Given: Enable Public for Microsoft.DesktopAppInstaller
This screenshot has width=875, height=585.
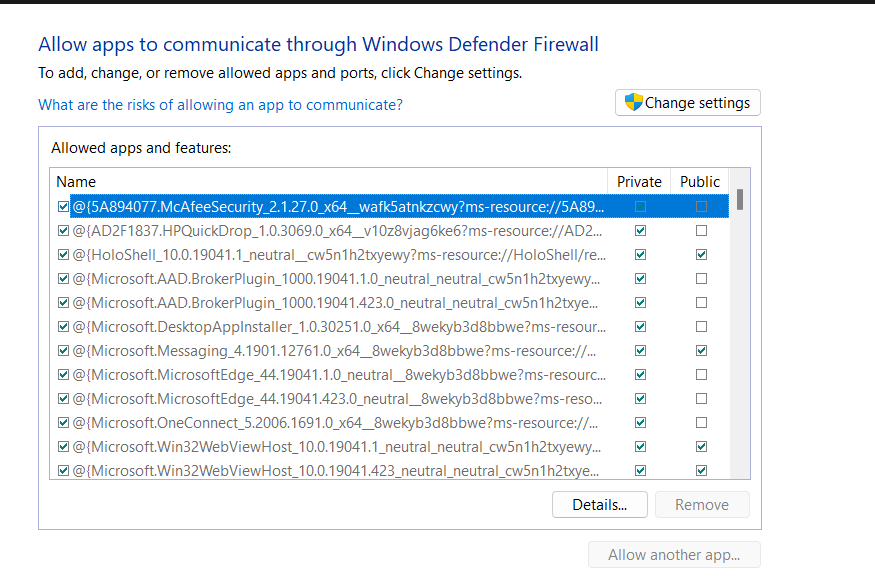Looking at the screenshot, I should coord(701,327).
